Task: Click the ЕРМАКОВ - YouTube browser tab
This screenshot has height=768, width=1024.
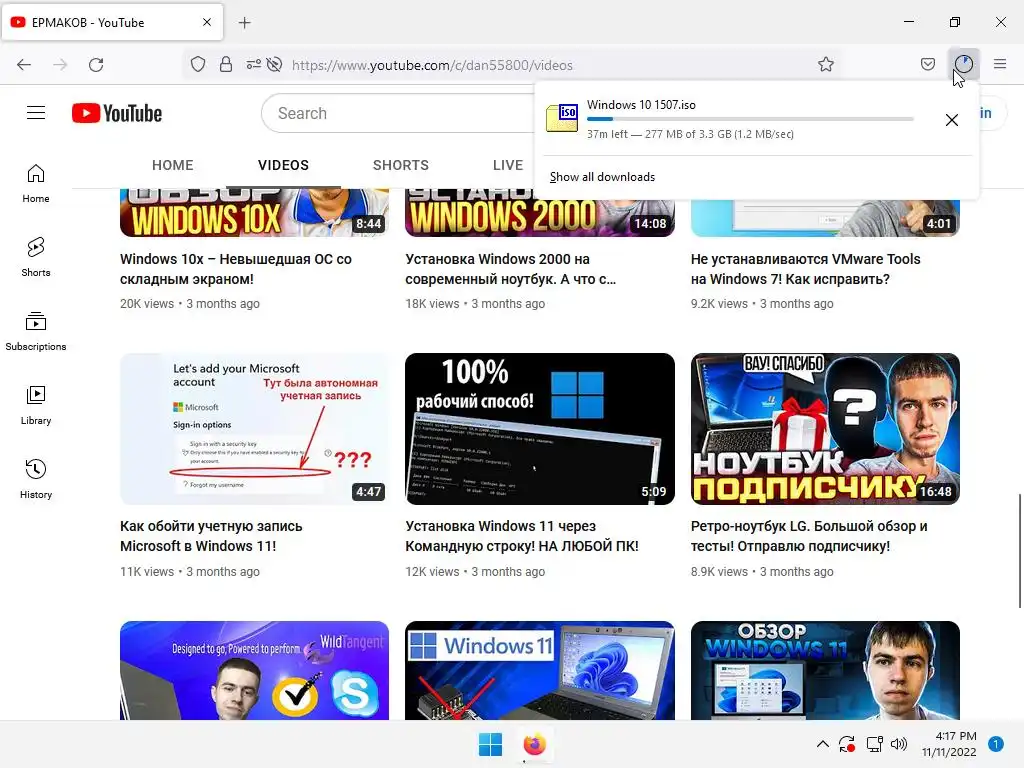Action: [112, 22]
